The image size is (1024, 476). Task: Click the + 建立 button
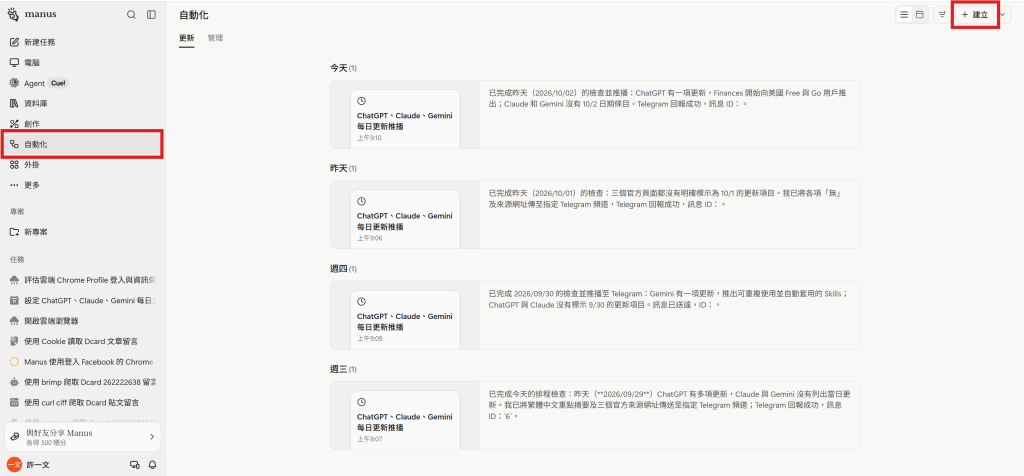click(x=976, y=14)
